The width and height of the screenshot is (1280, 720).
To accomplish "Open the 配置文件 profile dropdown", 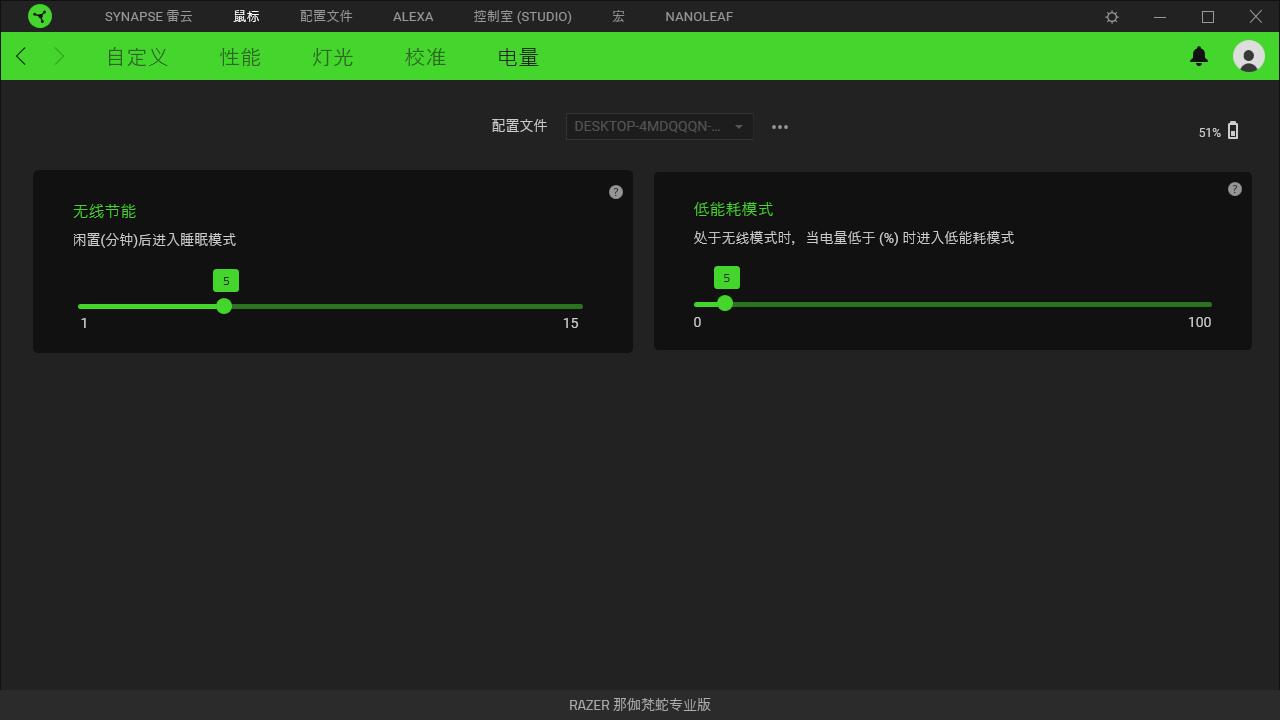I will tap(660, 126).
